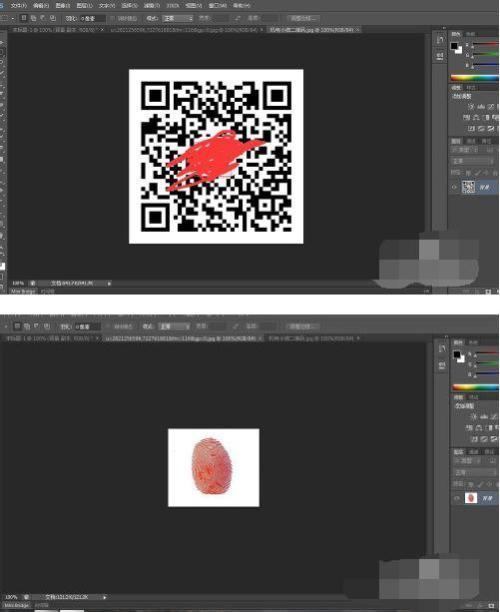Select Add to Selection mode in bottom options bar
Image resolution: width=500 pixels, height=612 pixels.
(x=27, y=326)
